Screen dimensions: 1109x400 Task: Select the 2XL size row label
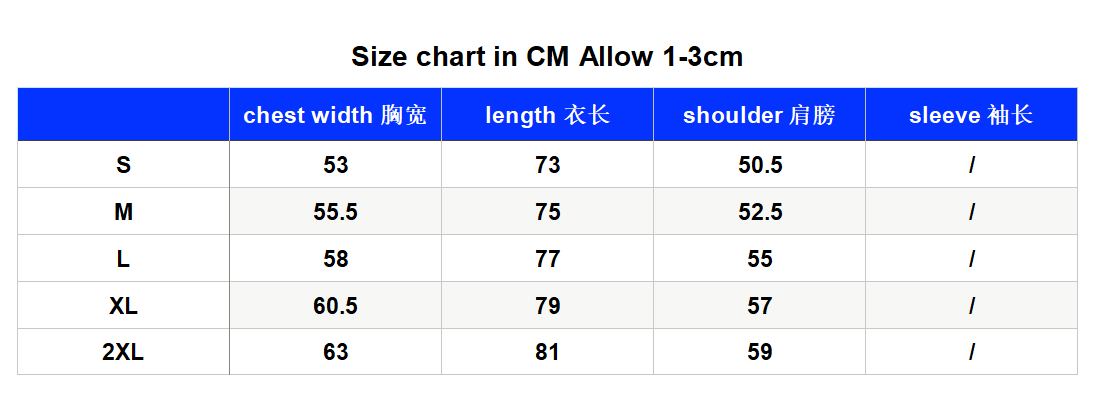point(123,352)
